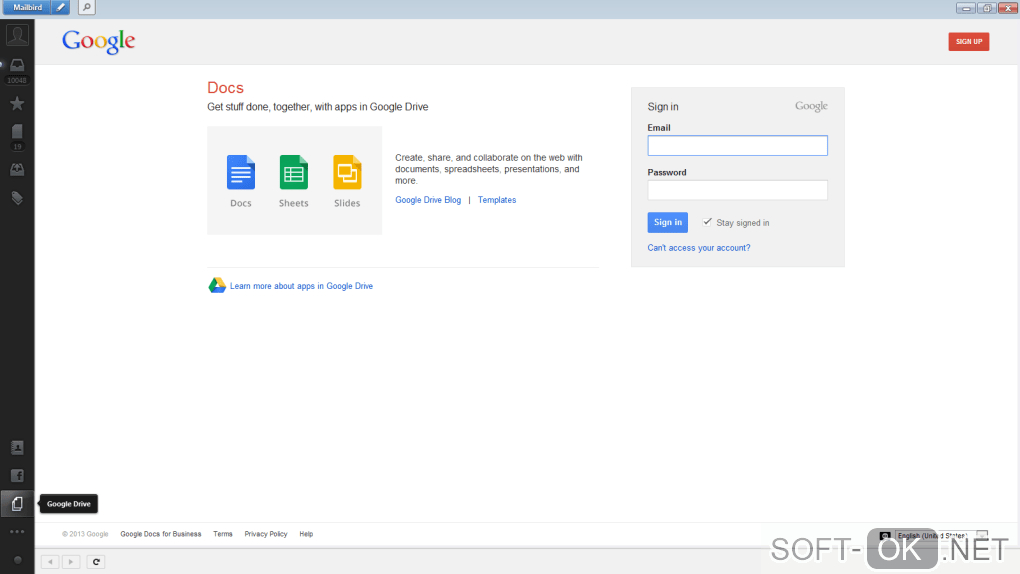Click the blue Sign in button
The height and width of the screenshot is (574, 1020).
[x=667, y=223]
